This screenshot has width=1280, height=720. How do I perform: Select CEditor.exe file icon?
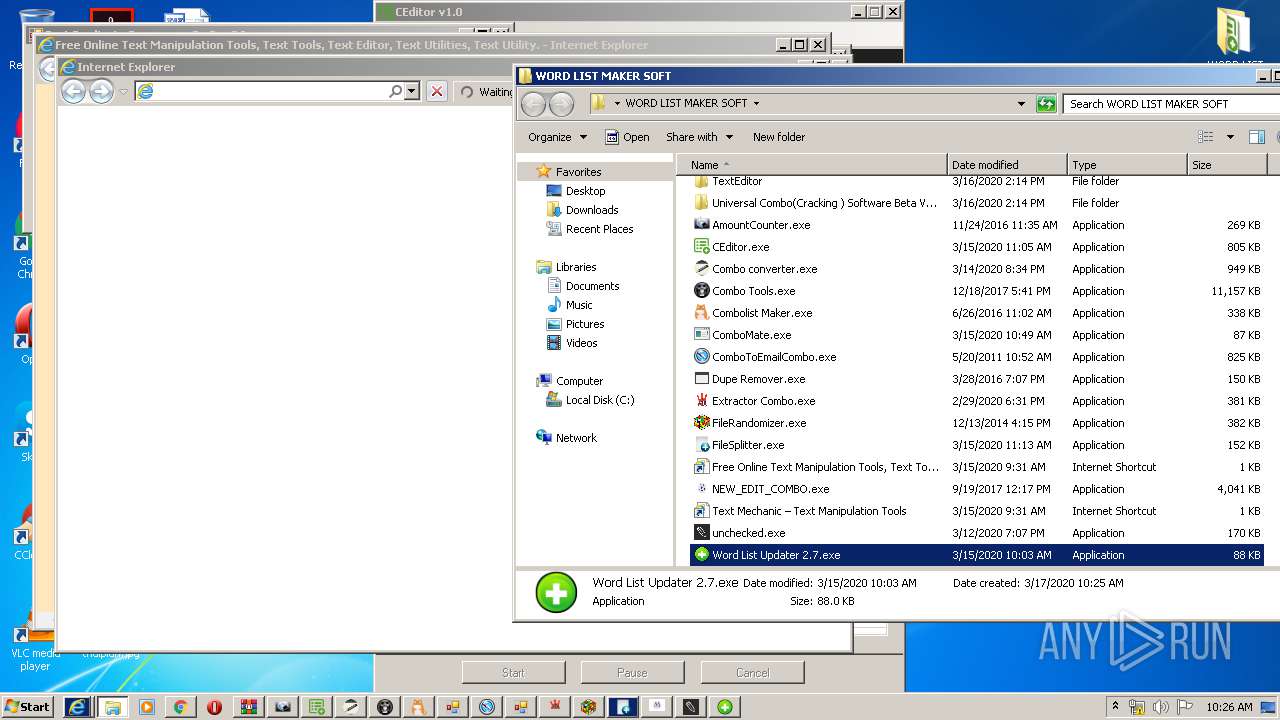point(701,247)
